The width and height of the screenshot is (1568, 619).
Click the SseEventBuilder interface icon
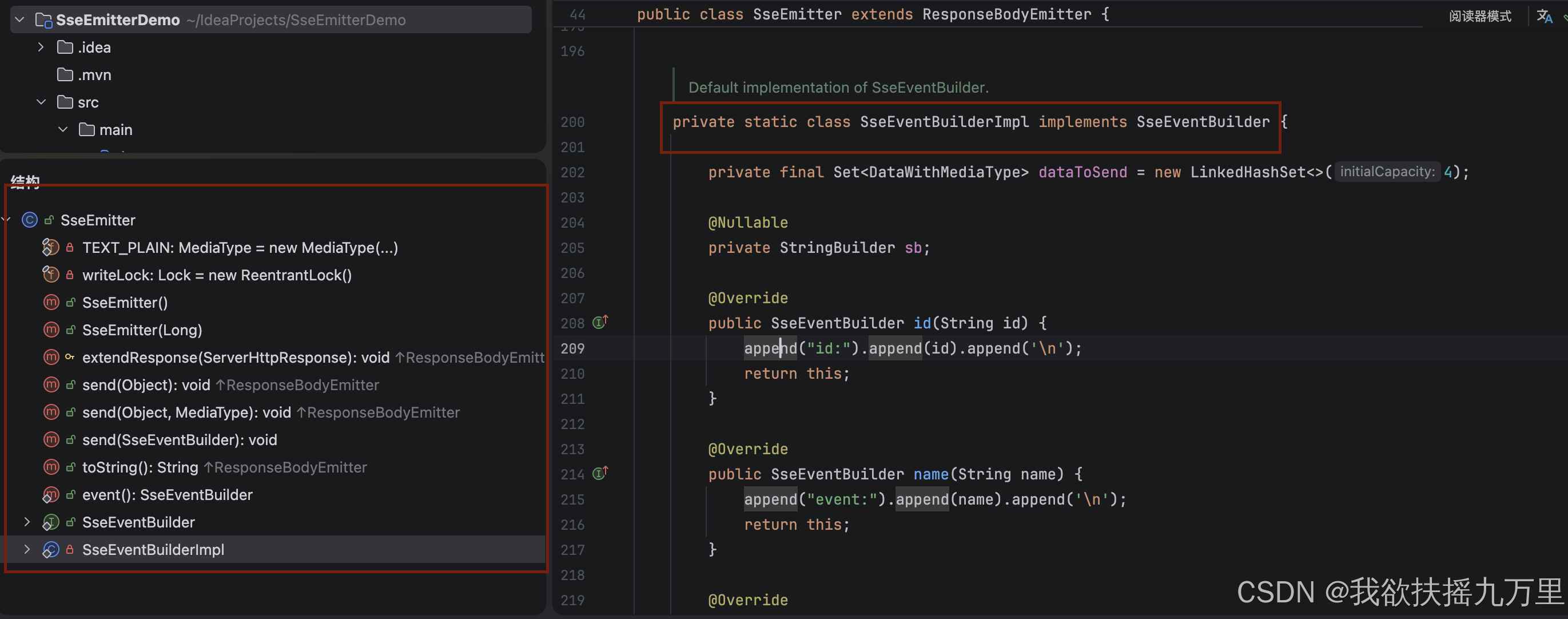pos(50,522)
